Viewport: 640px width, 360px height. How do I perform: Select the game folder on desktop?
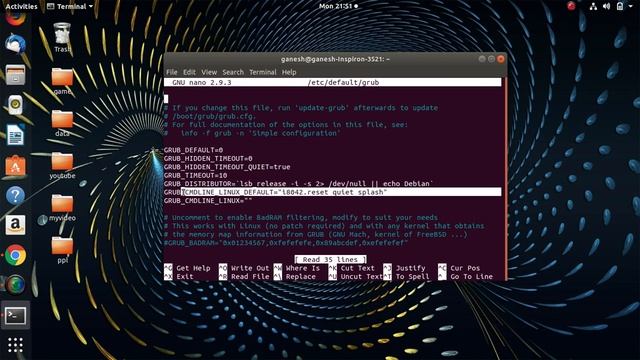pyautogui.click(x=62, y=81)
